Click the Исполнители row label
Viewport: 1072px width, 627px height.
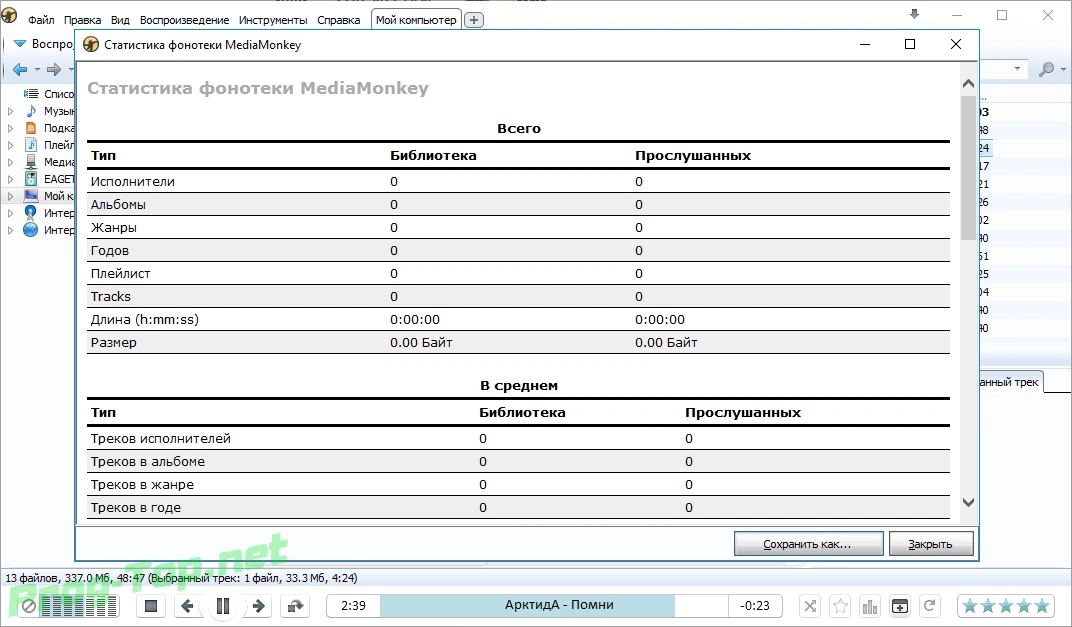click(x=133, y=181)
